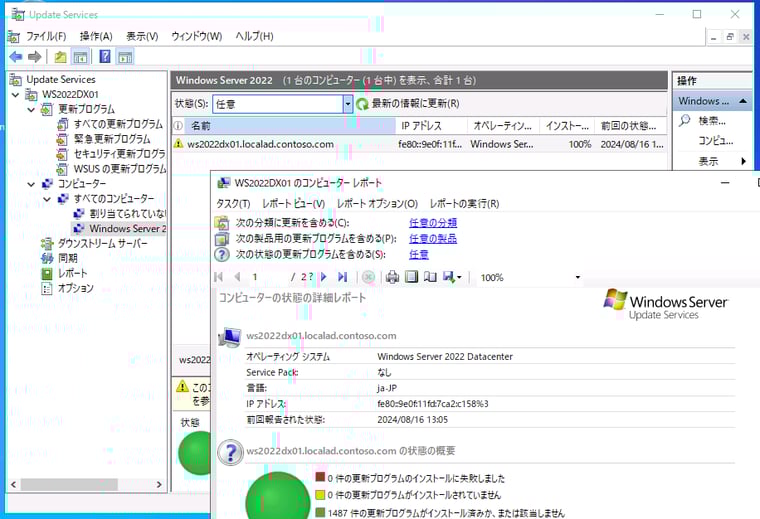Click the 任意の製品 link
The height and width of the screenshot is (519, 760).
[433, 238]
